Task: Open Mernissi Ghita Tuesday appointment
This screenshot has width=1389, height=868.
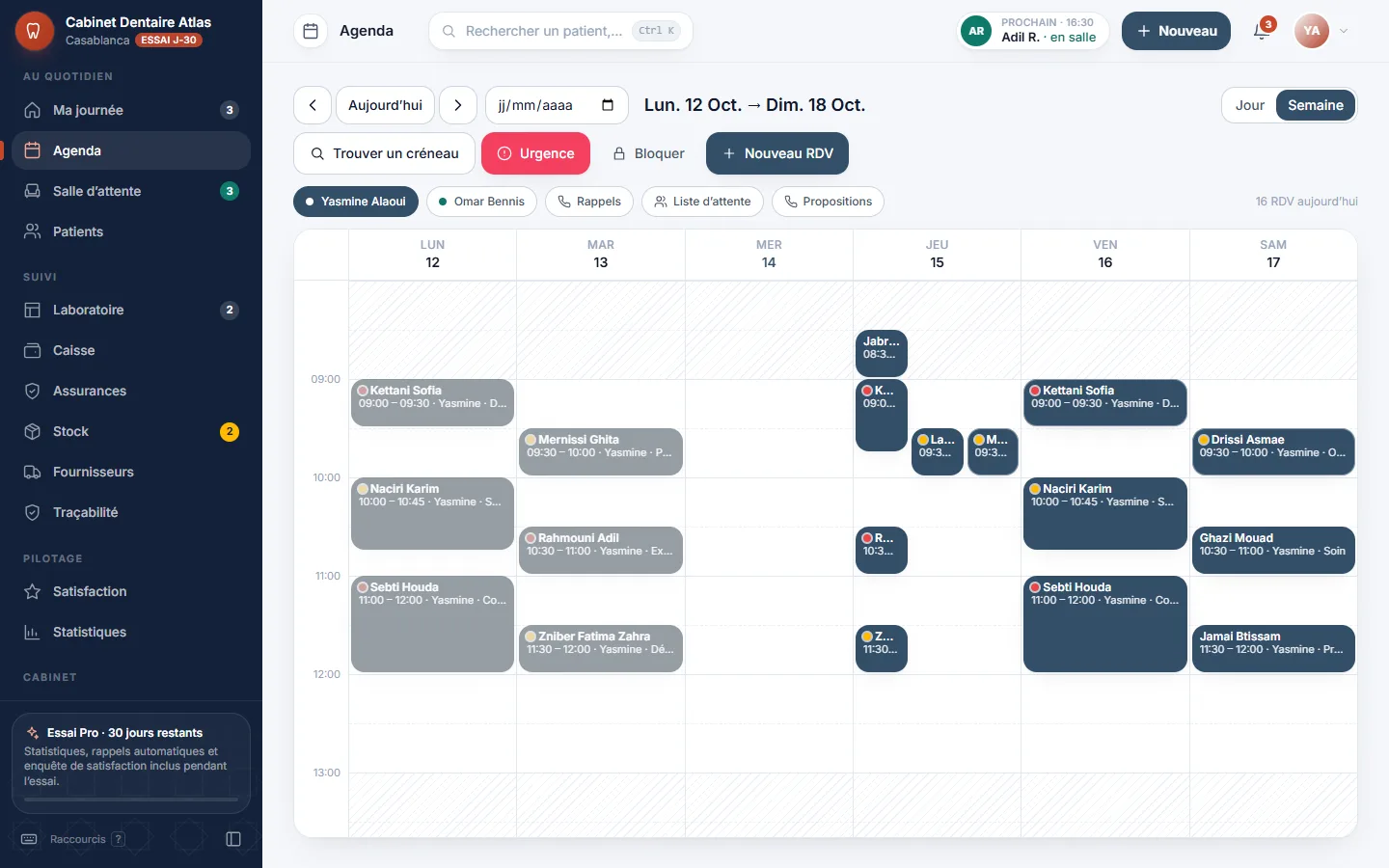Action: (x=601, y=452)
